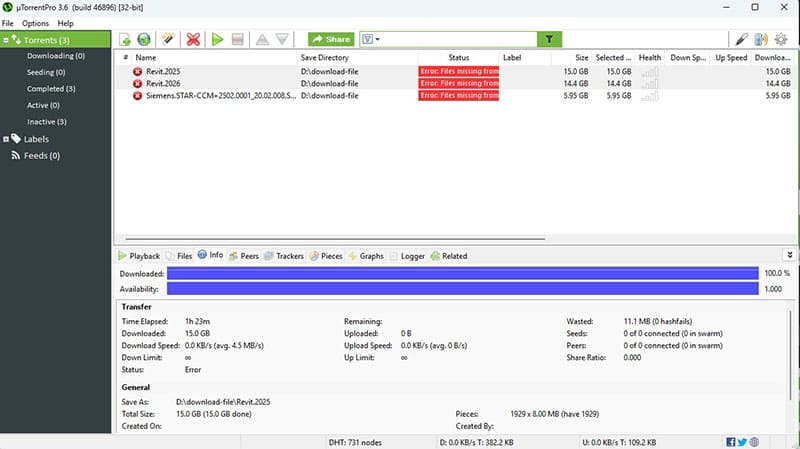Click the info pane vertical scrollbar
800x449 pixels.
point(790,355)
